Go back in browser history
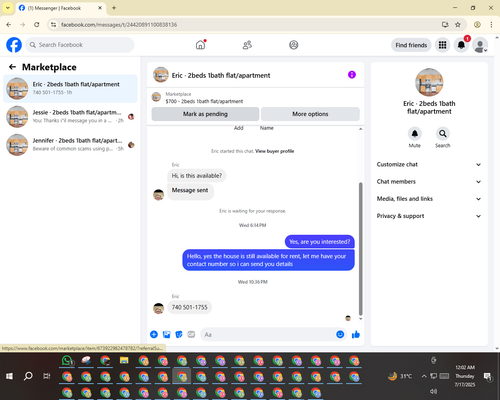The image size is (500, 400). click(x=9, y=25)
